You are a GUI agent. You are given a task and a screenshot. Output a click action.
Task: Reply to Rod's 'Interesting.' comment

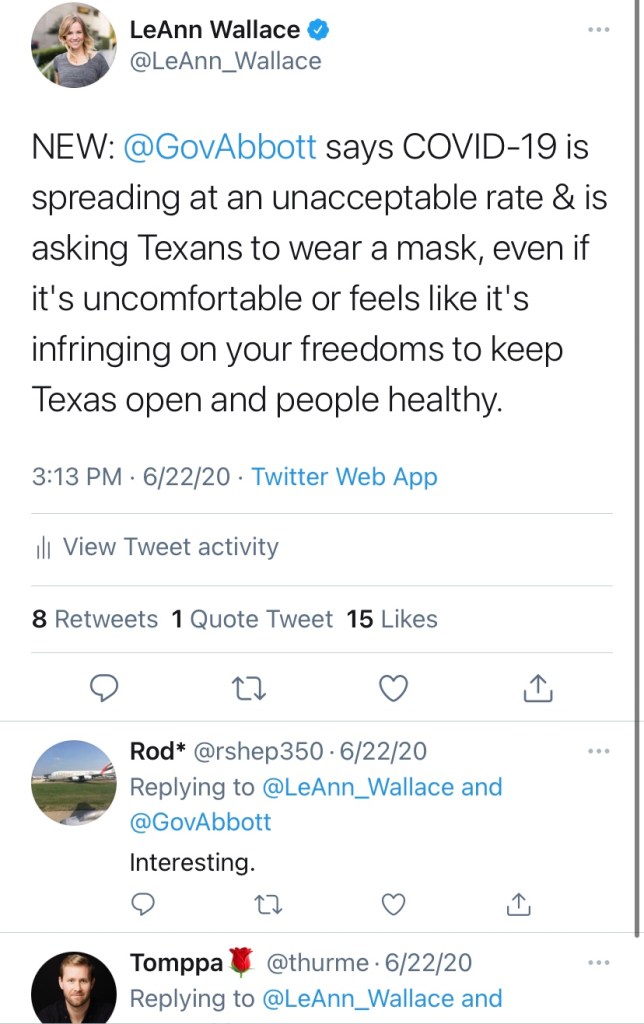pos(143,904)
